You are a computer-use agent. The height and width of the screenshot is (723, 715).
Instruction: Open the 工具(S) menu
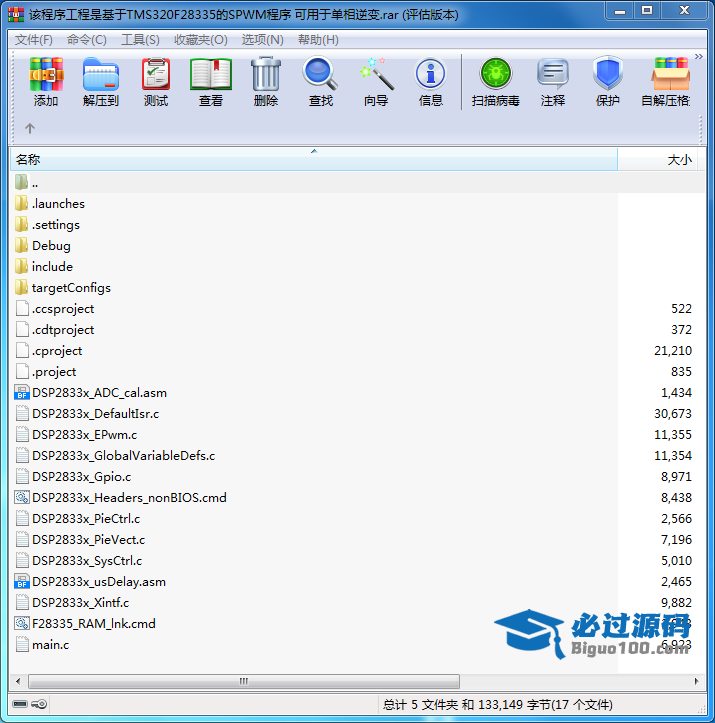coord(140,40)
